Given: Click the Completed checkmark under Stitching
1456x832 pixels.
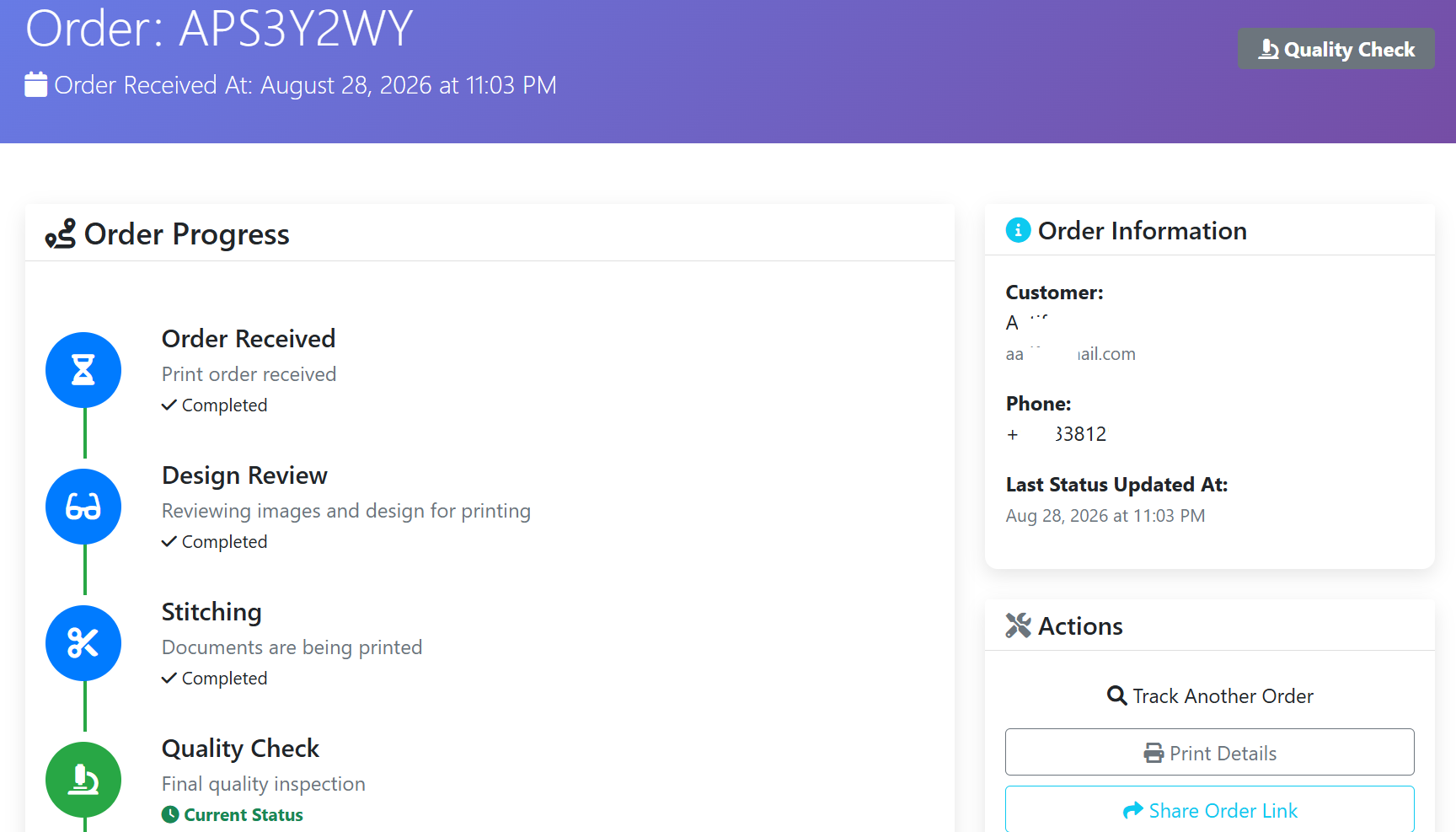Looking at the screenshot, I should (x=215, y=678).
